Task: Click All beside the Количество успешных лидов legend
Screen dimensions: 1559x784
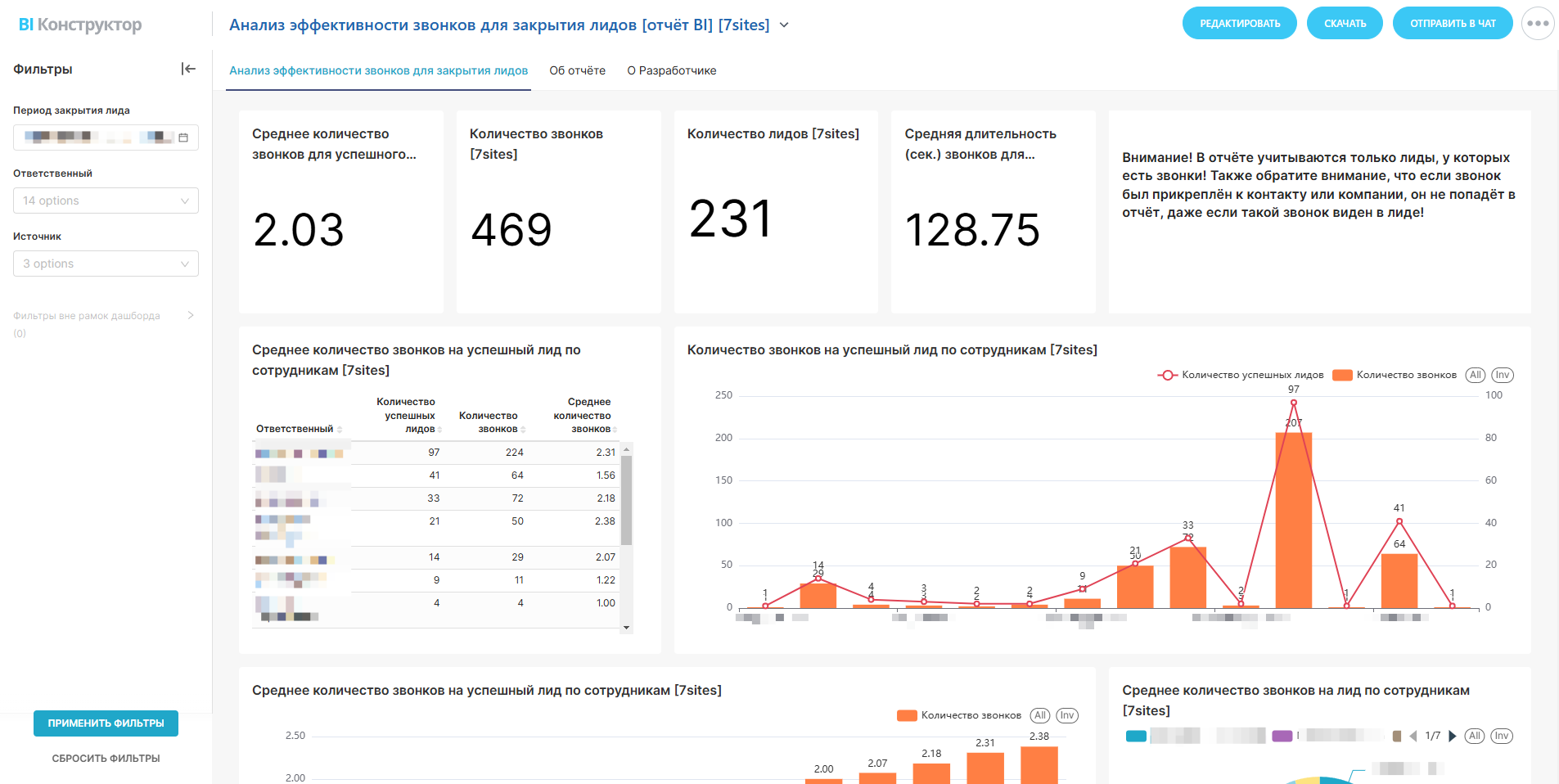Action: tap(1476, 375)
